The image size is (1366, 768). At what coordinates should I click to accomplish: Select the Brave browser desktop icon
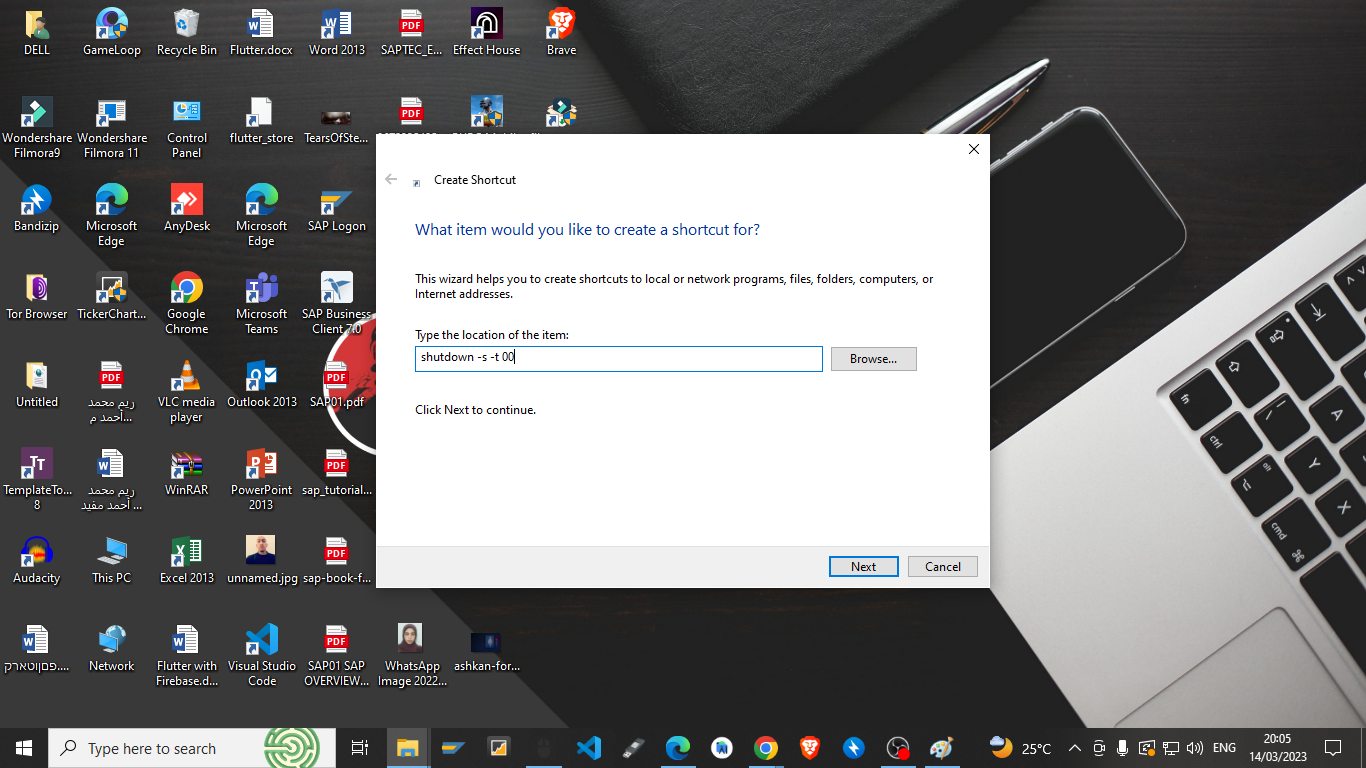point(561,32)
